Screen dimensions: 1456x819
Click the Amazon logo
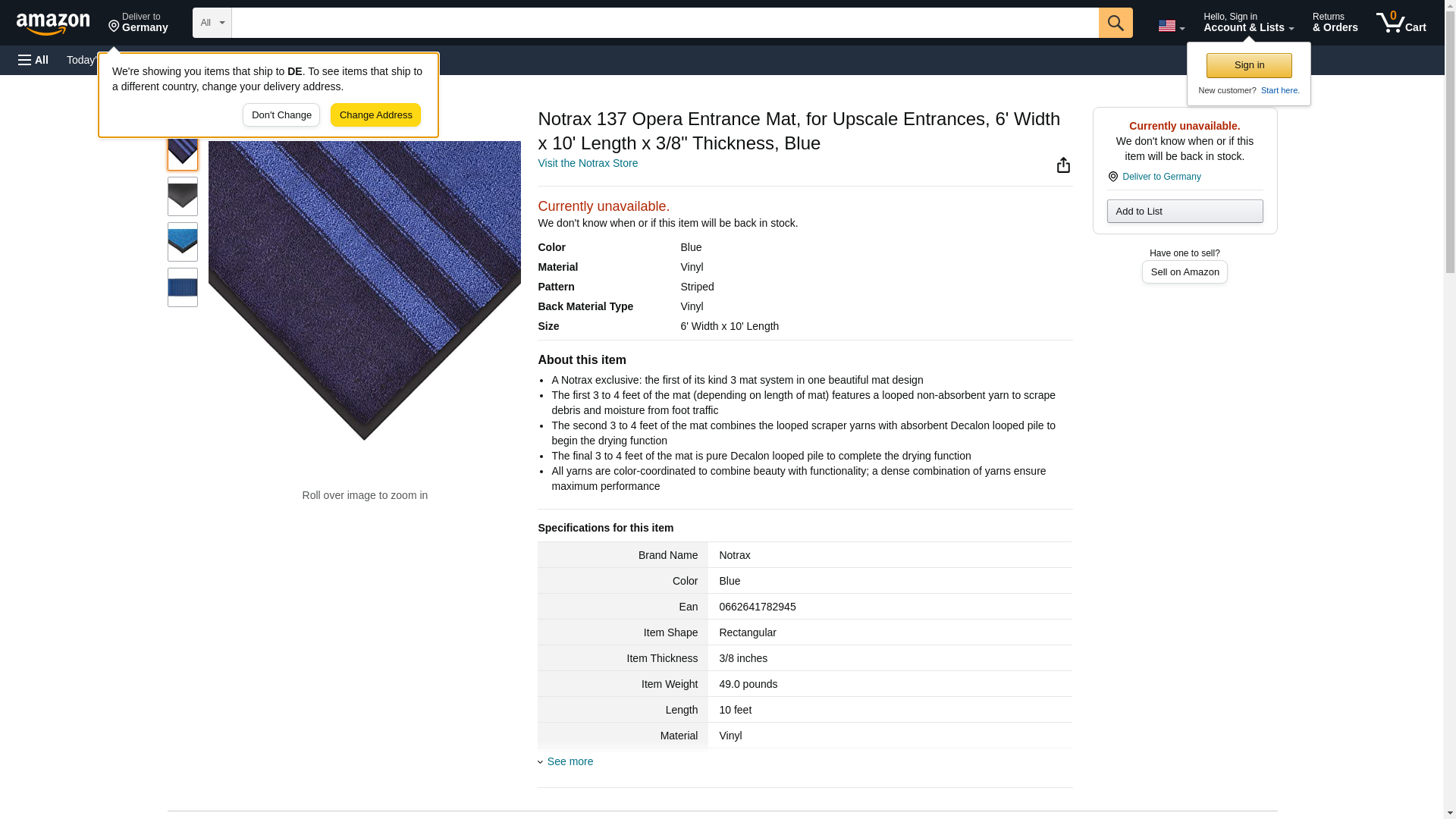[53, 24]
